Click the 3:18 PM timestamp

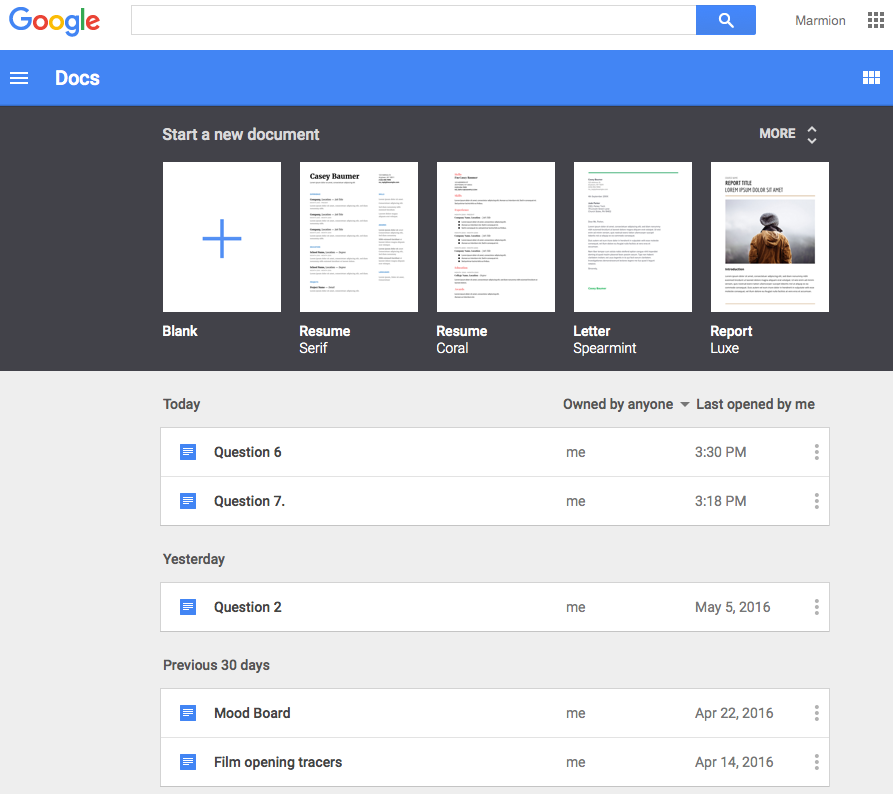pyautogui.click(x=720, y=501)
